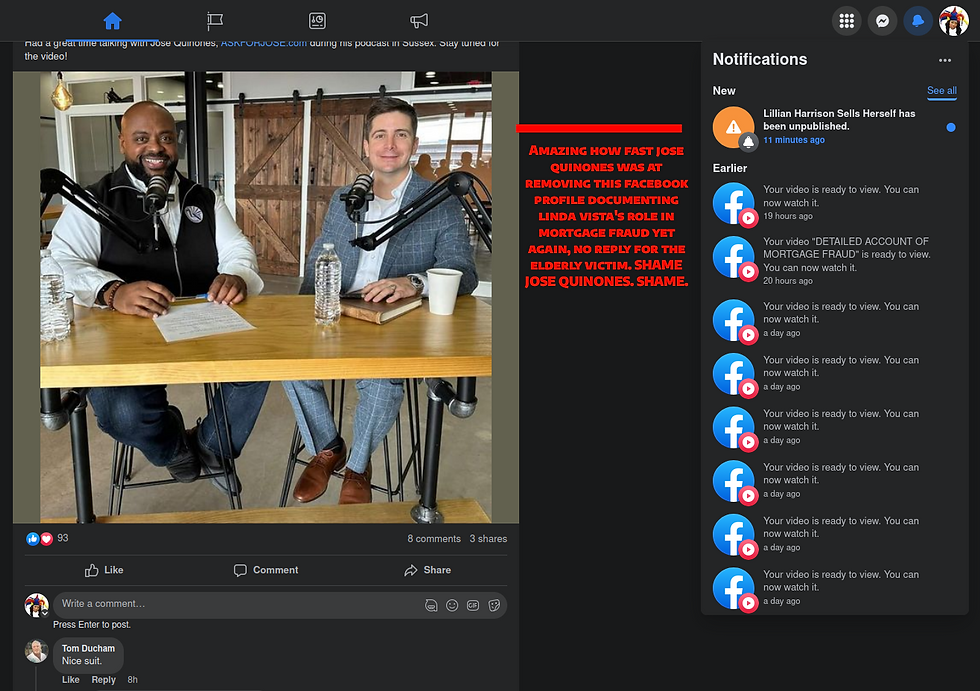Screen dimensions: 980x691
Task: Switch to the news card tab
Action: (x=317, y=21)
